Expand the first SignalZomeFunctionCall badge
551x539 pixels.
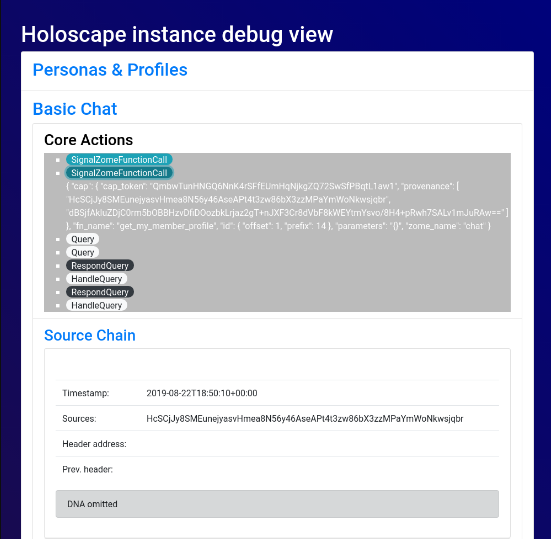(119, 160)
